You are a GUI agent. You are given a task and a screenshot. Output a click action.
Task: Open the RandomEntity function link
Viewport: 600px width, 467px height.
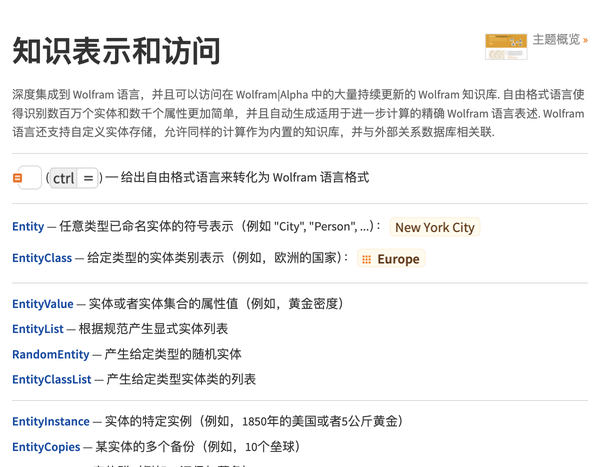(x=51, y=354)
